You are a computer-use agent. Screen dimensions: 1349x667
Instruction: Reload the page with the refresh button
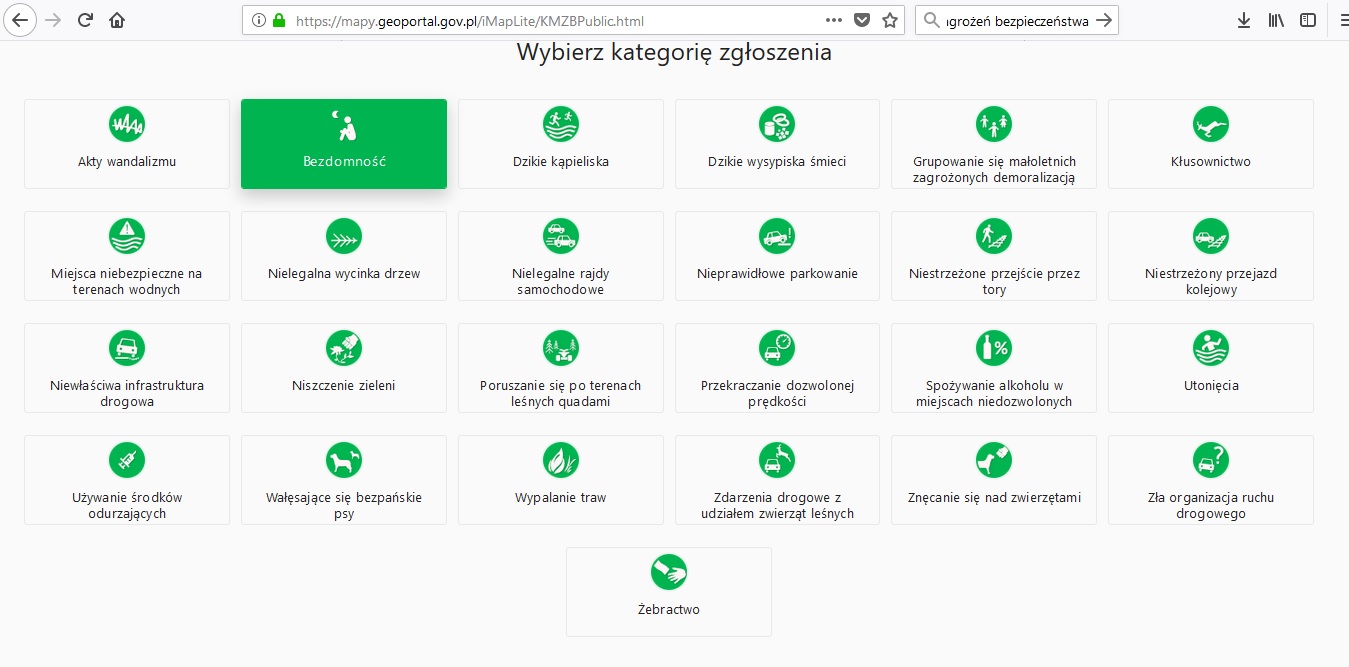point(86,20)
